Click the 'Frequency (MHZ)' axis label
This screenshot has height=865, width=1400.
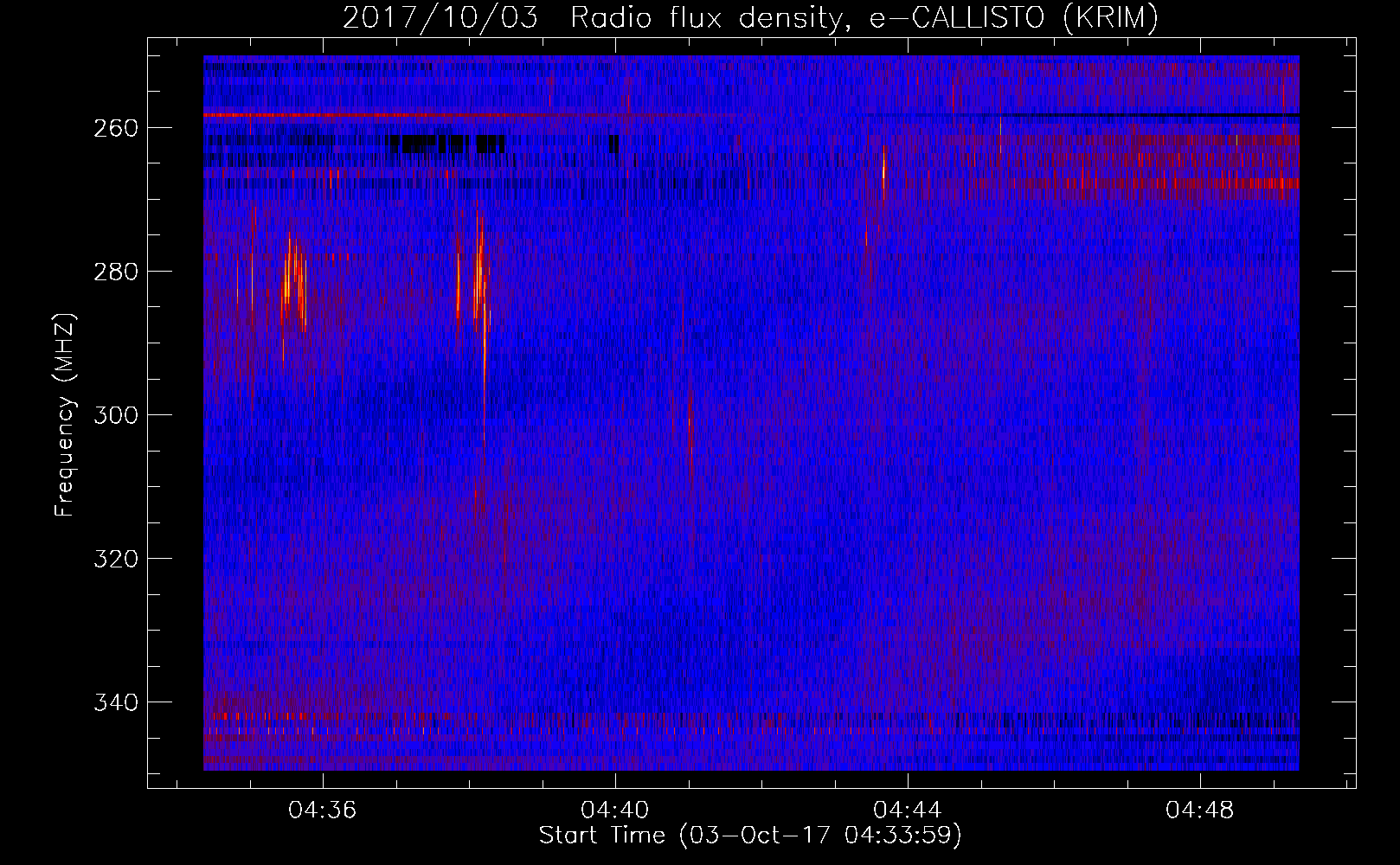click(x=65, y=414)
